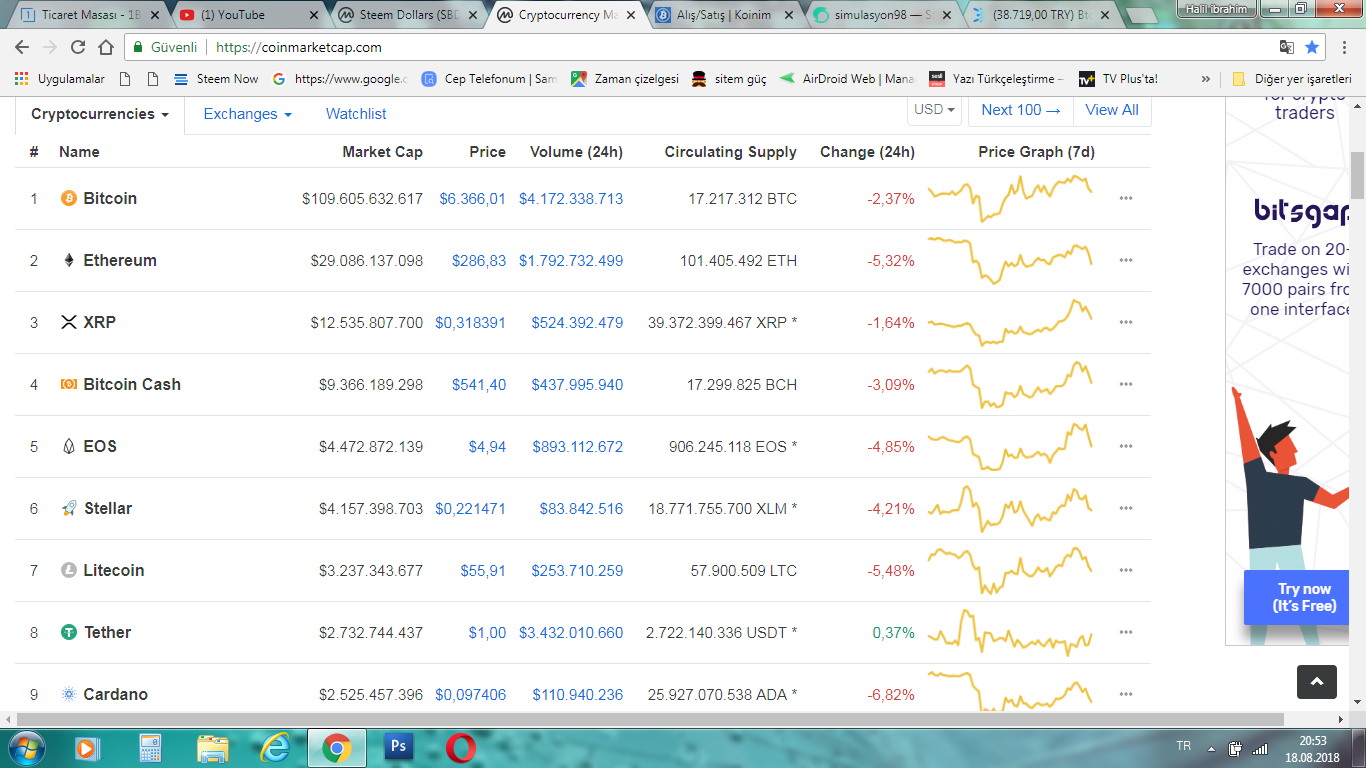Click the Stellar rocket icon
The image size is (1366, 768).
pyautogui.click(x=69, y=508)
